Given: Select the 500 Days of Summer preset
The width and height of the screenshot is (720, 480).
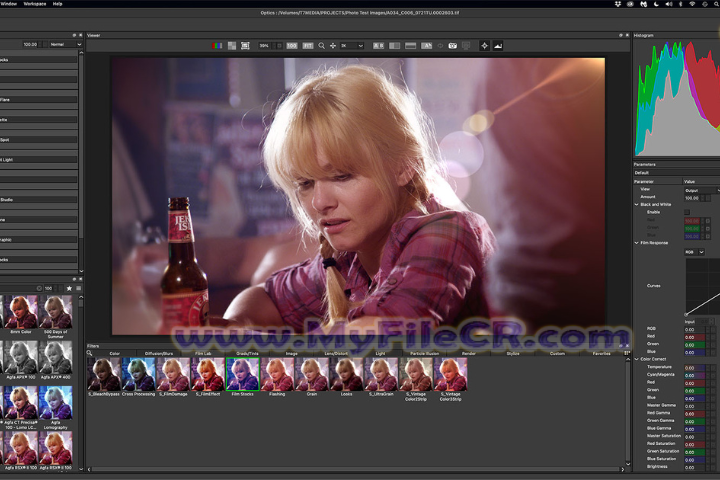Looking at the screenshot, I should click(55, 312).
